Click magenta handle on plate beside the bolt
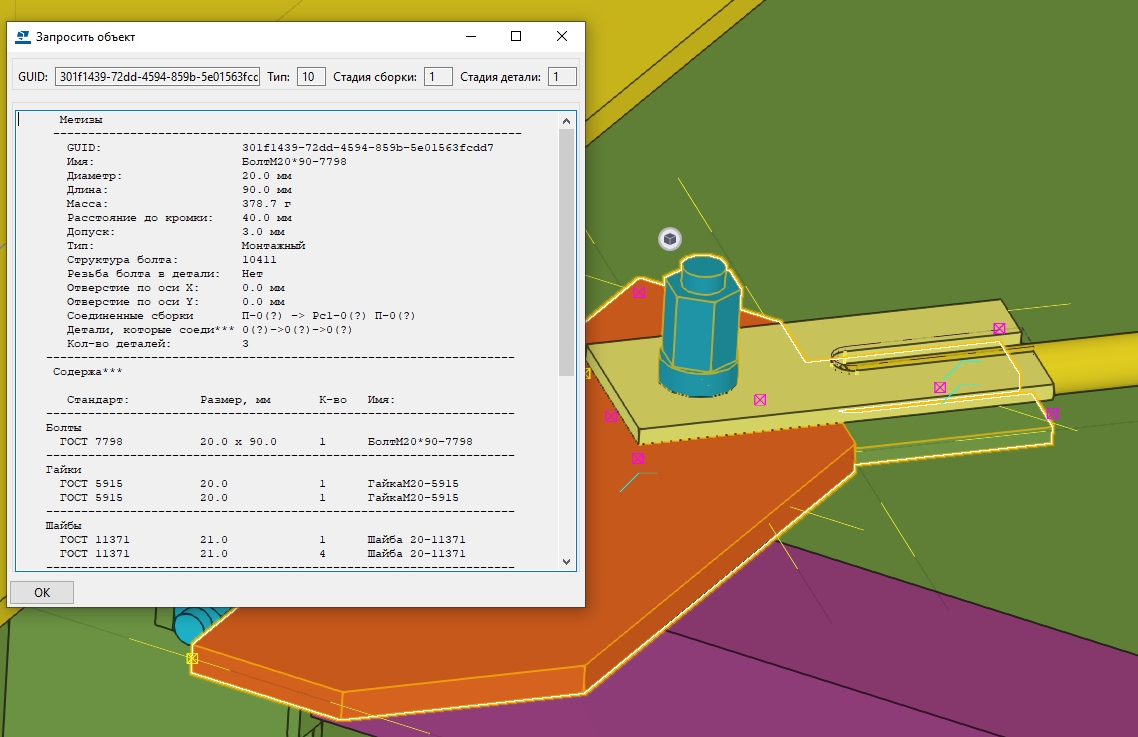The height and width of the screenshot is (737, 1138). pos(760,400)
